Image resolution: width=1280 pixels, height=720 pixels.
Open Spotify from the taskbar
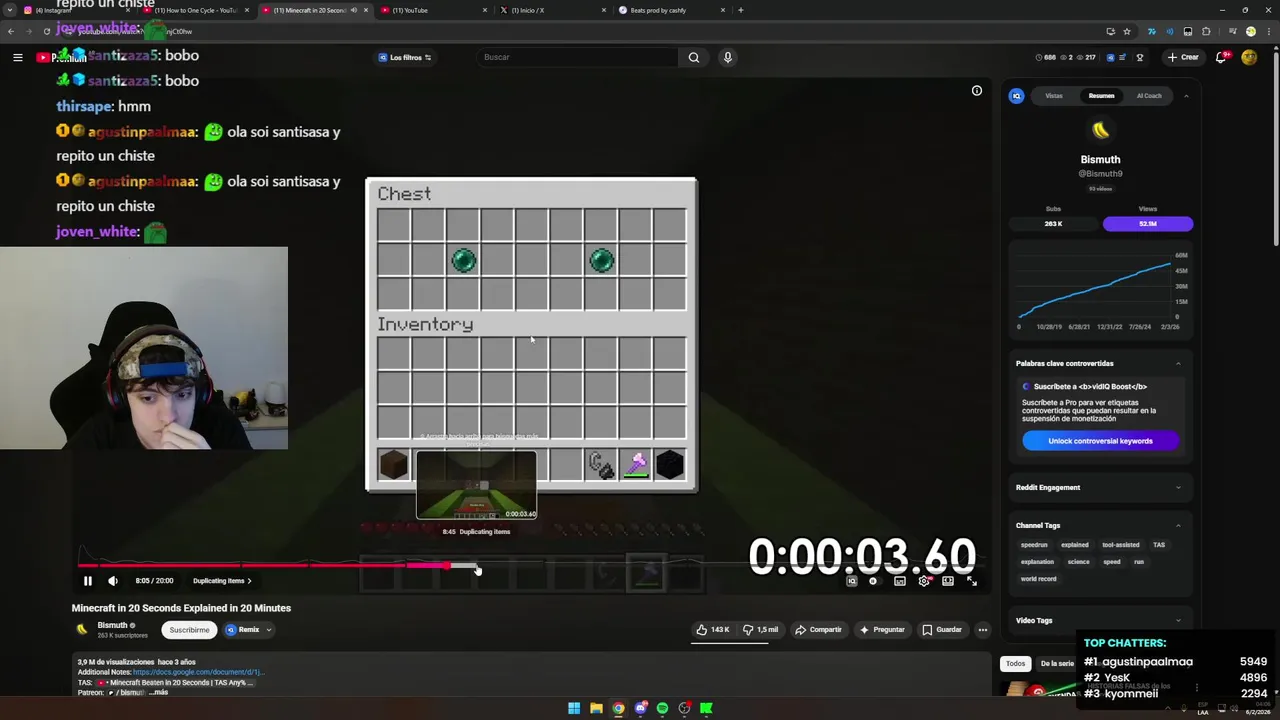pyautogui.click(x=662, y=708)
